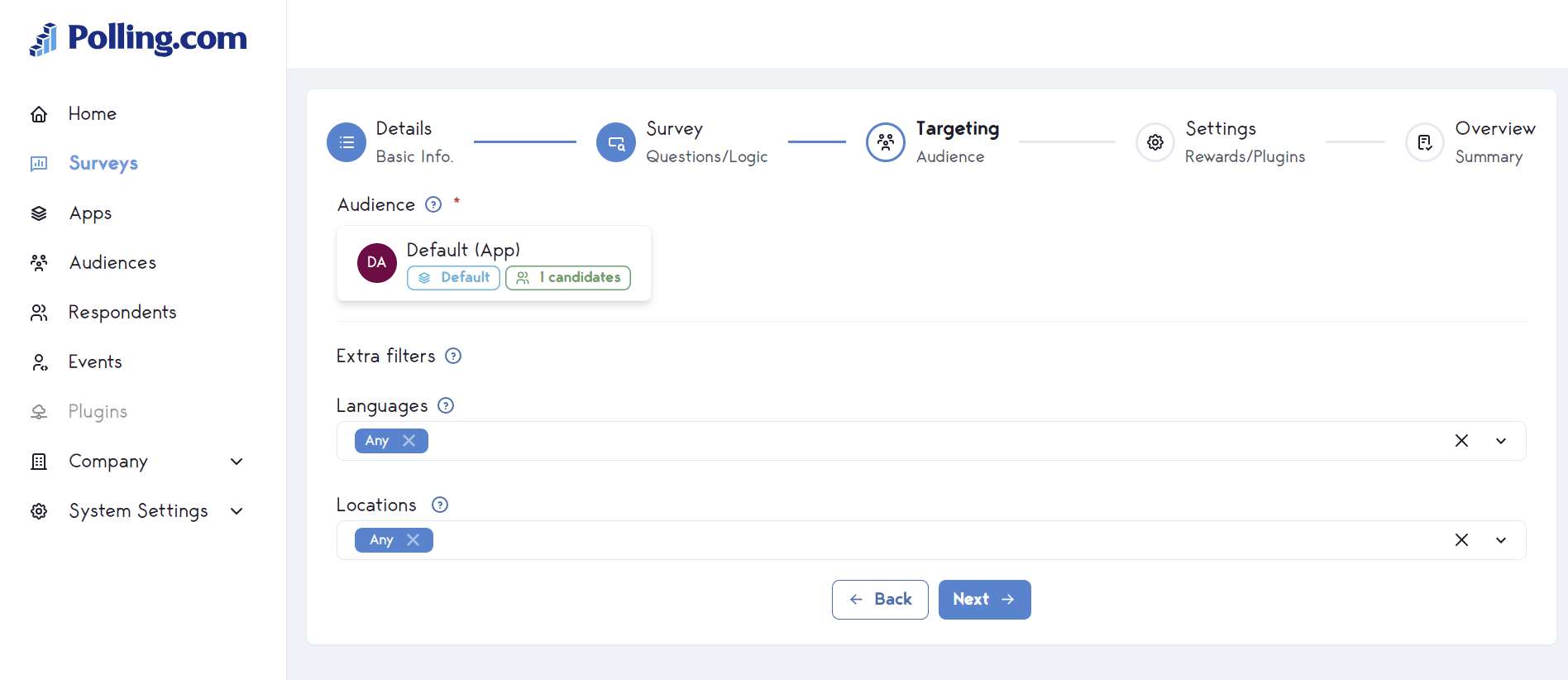Remove the Any tag in Locations

tap(413, 540)
